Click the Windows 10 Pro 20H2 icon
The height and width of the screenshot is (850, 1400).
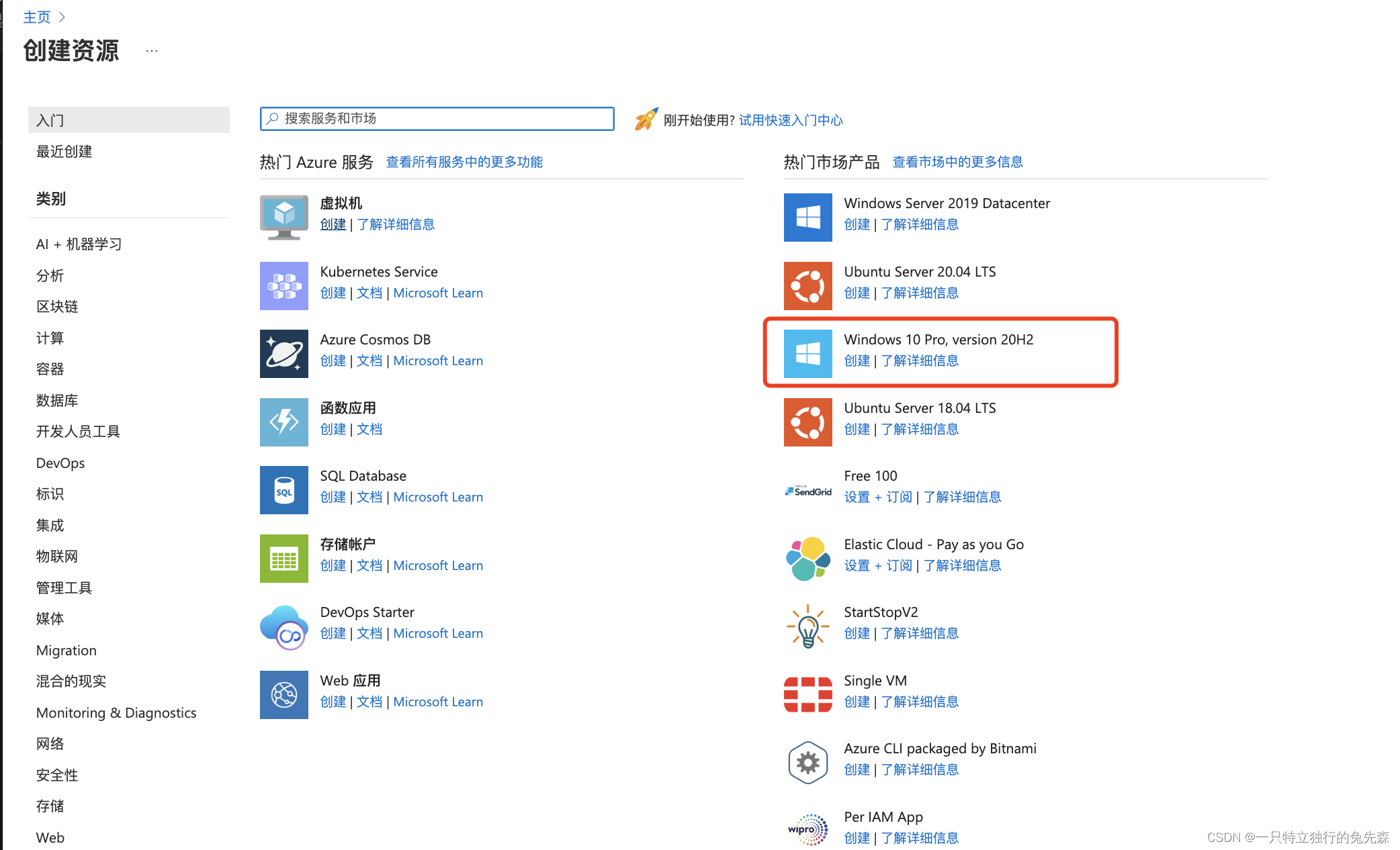807,354
